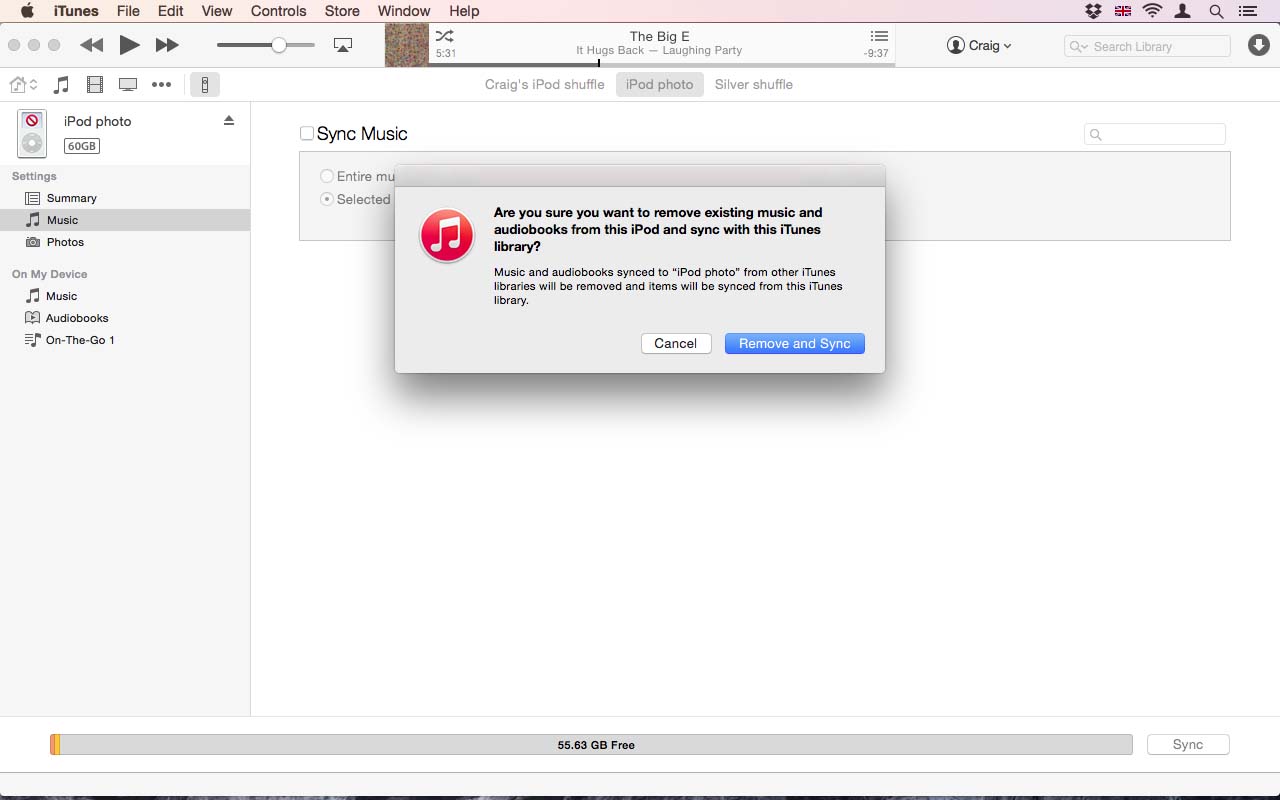Switch to the Silver shuffle tab
Screen dimensions: 1280x800
coord(754,85)
